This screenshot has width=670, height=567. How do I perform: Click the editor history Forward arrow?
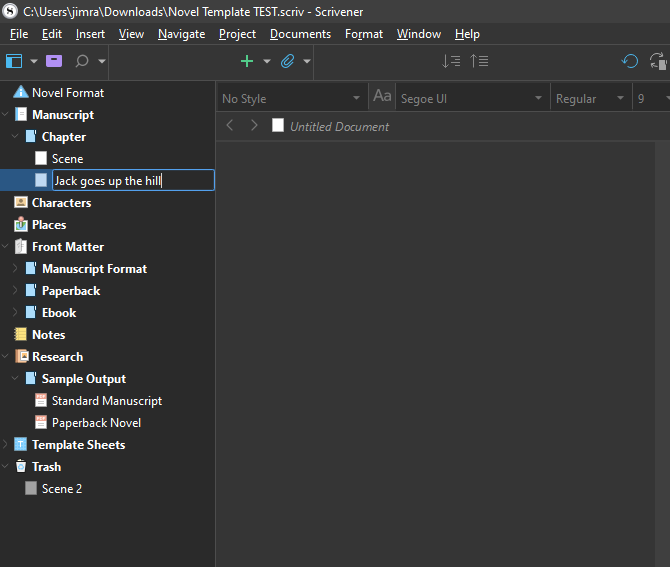pyautogui.click(x=254, y=126)
